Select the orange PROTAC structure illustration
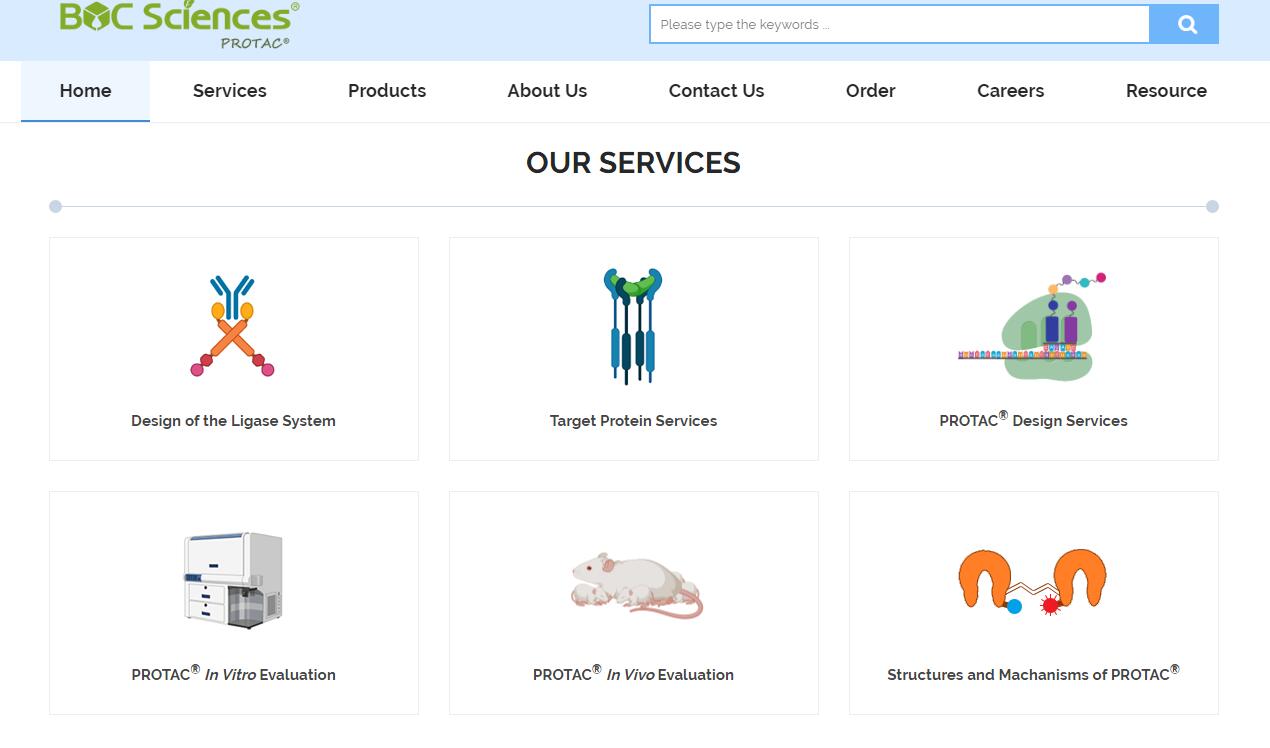Image resolution: width=1270 pixels, height=748 pixels. 1033,580
